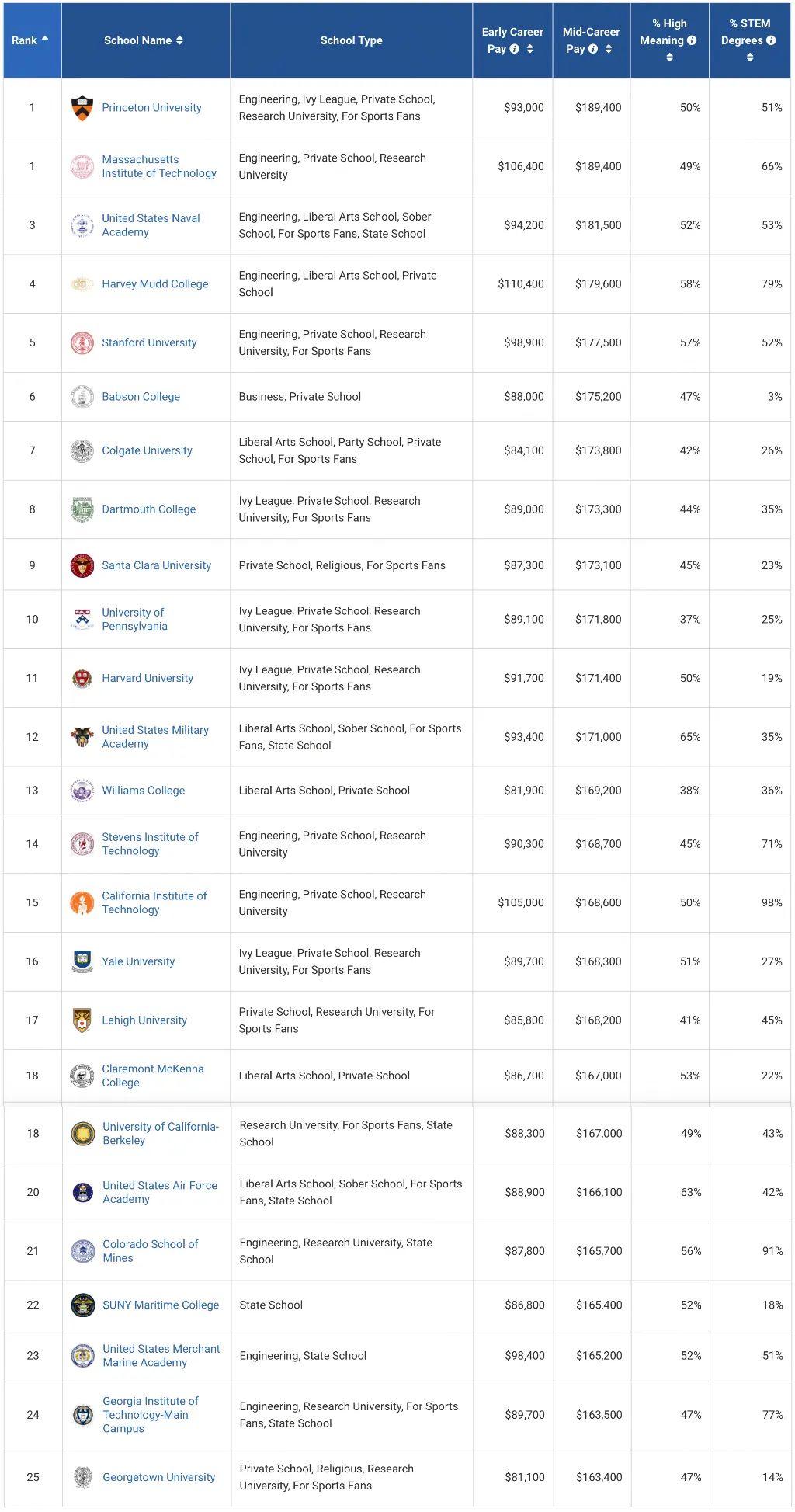Click the School Type column header
Screen dimensions: 795x1512
pyautogui.click(x=351, y=40)
